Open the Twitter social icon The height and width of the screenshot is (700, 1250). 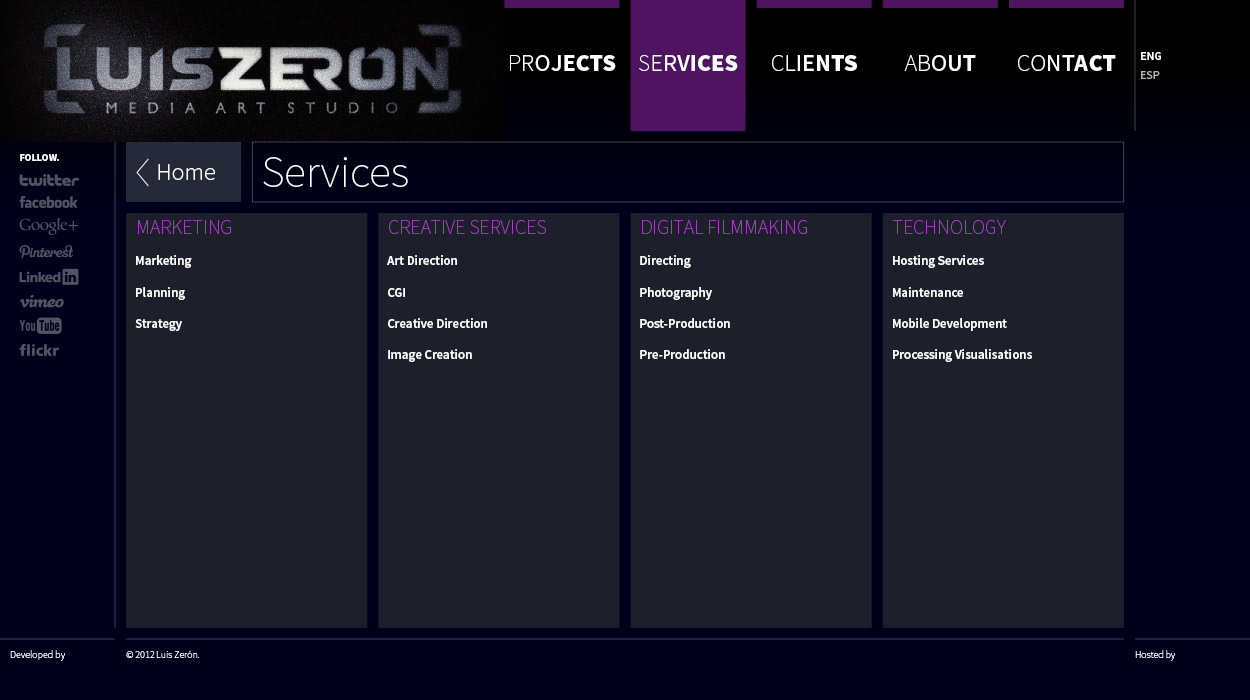pos(49,180)
